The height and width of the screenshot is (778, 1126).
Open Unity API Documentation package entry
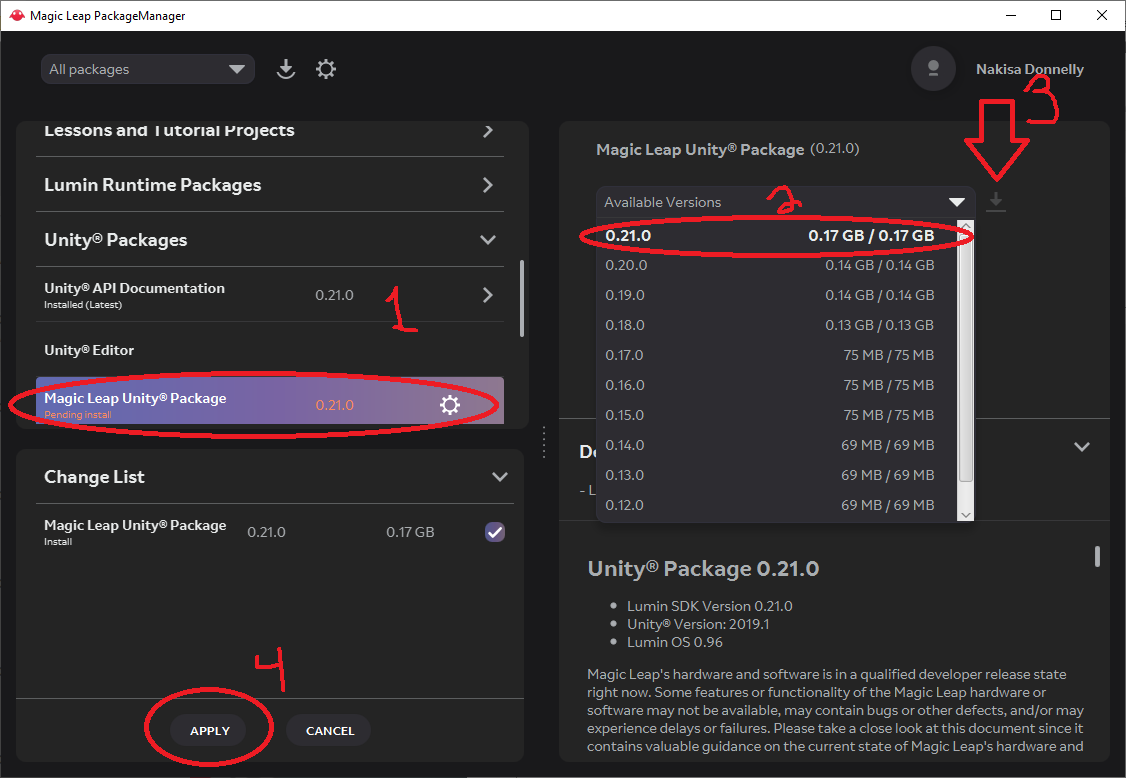[x=270, y=295]
